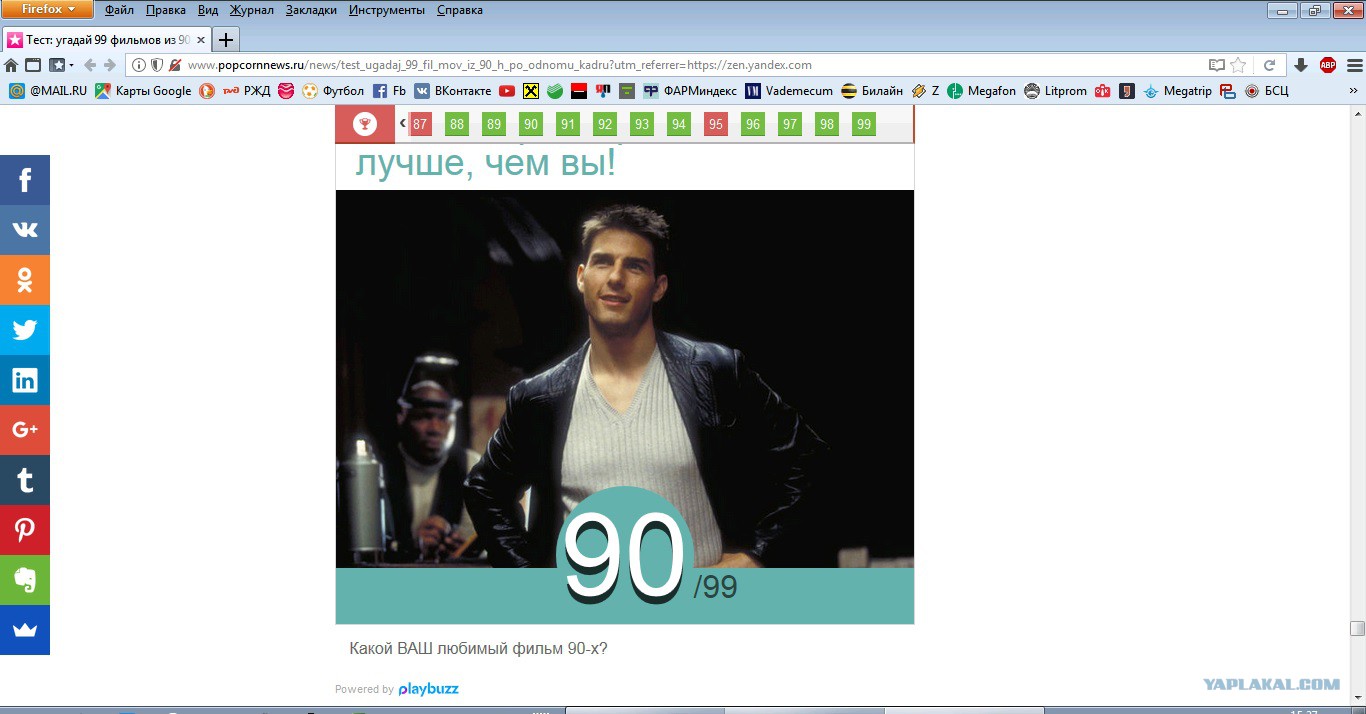
Task: Open the Firefox hamburger menu
Action: (x=1354, y=65)
